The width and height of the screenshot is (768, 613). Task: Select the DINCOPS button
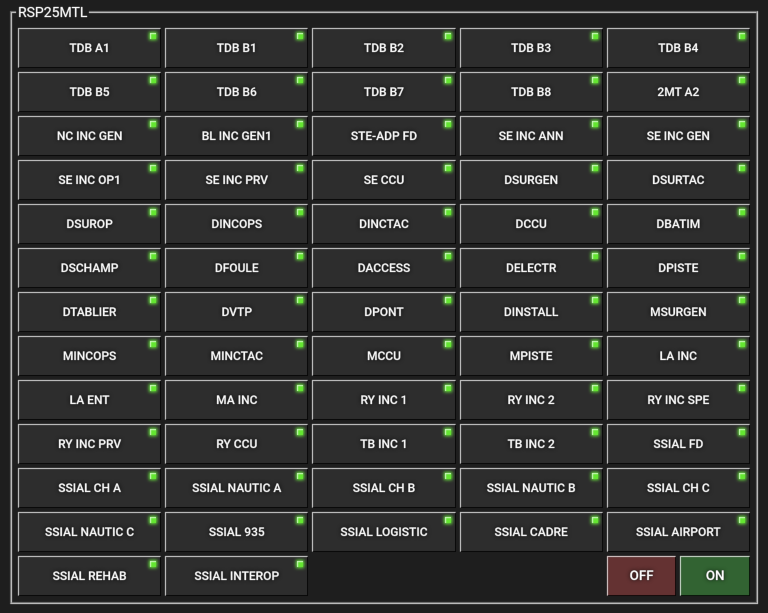pyautogui.click(x=237, y=224)
